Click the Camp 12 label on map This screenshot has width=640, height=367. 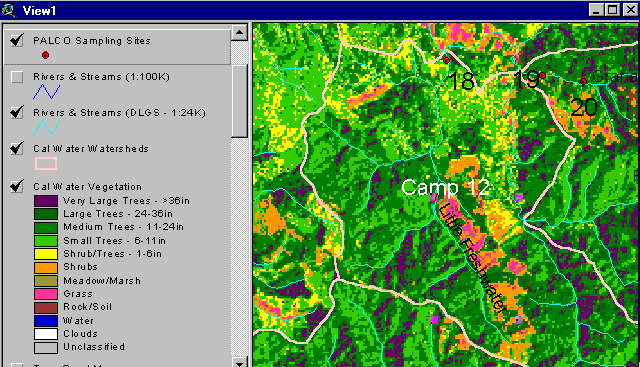[445, 188]
